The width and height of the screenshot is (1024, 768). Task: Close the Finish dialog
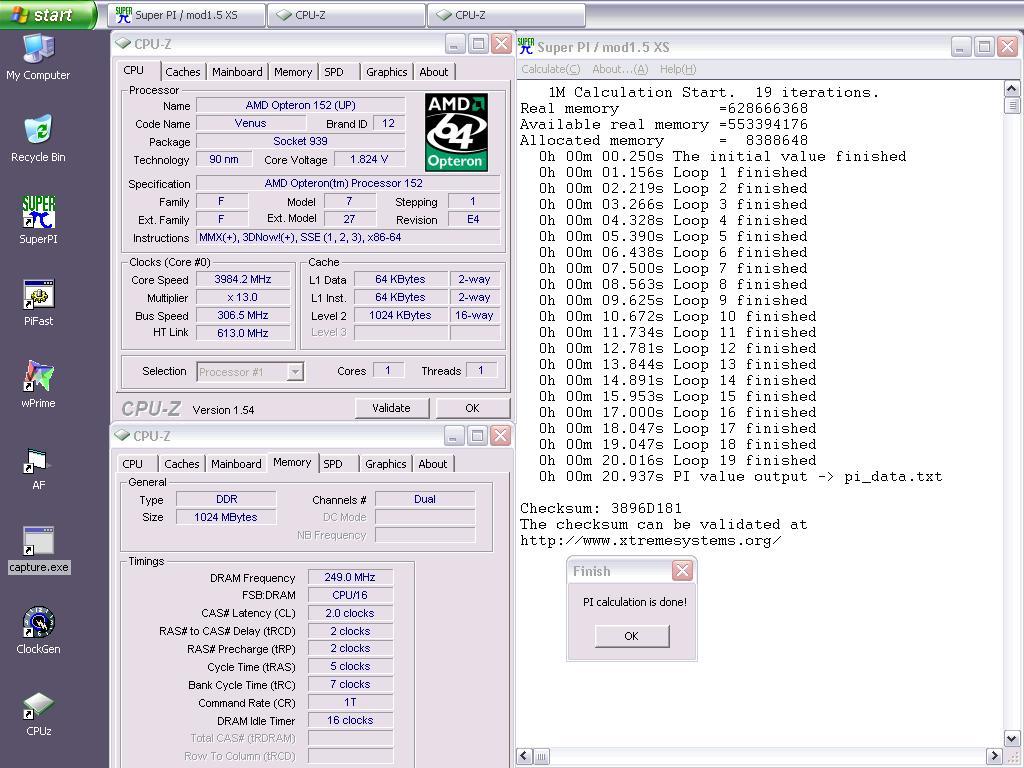tap(682, 571)
